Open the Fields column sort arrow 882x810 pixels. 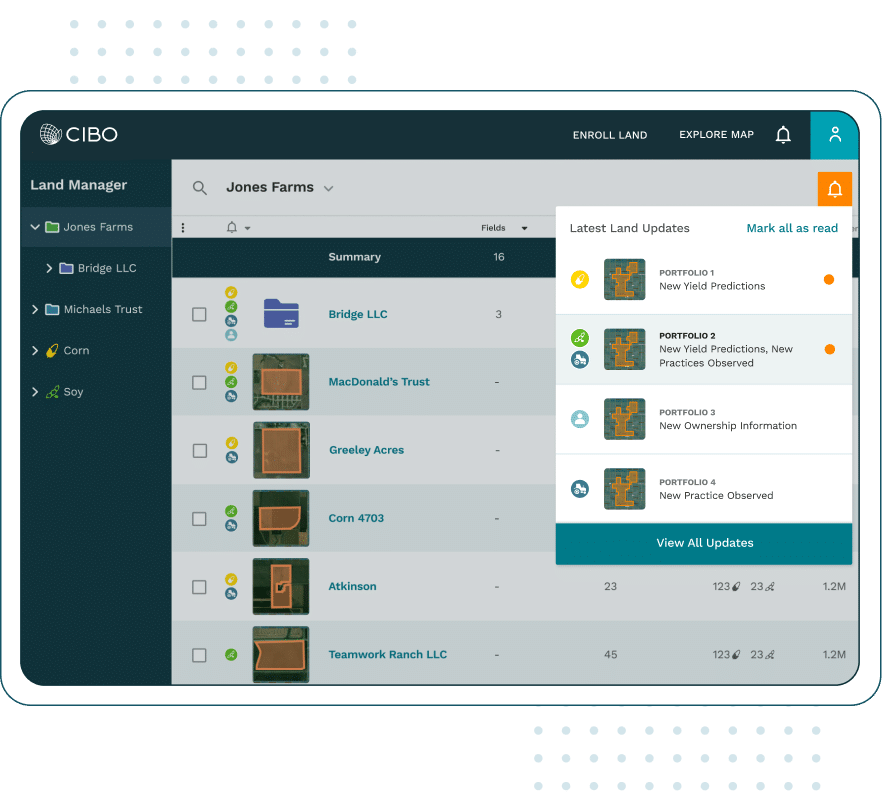coord(524,228)
